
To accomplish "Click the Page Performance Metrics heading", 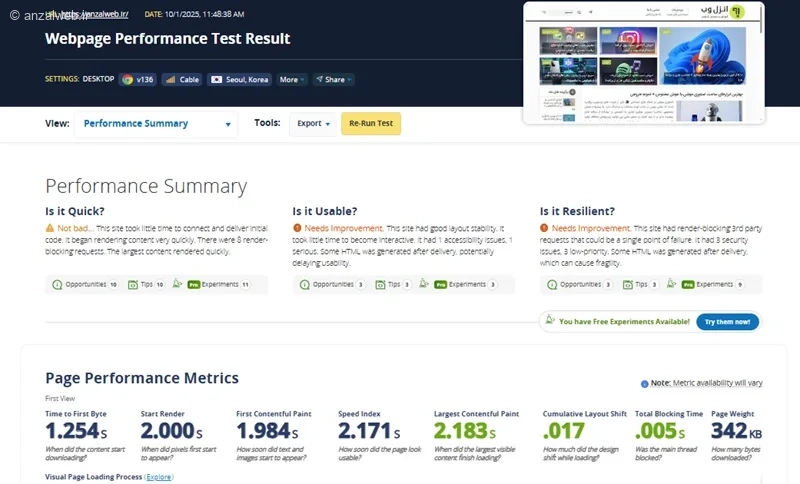I will click(x=142, y=378).
